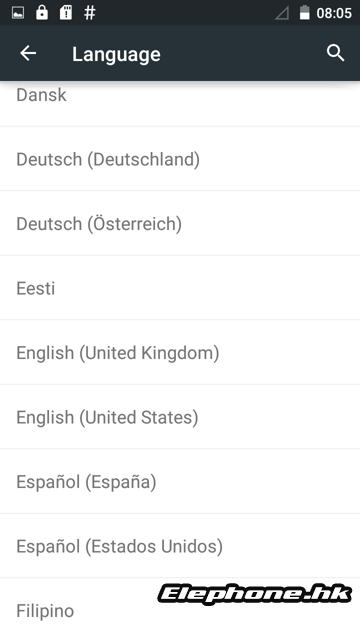Open the search magnifier icon
The height and width of the screenshot is (640, 360).
click(x=335, y=53)
